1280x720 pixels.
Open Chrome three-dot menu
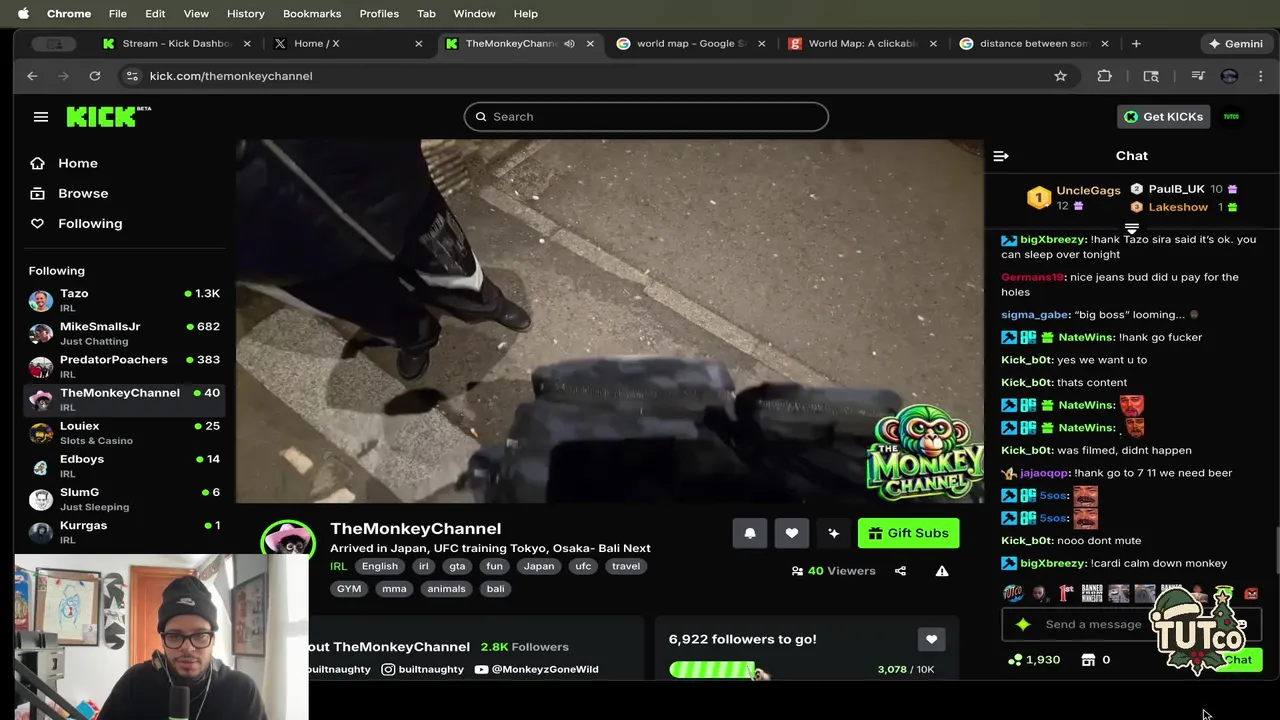tap(1260, 76)
